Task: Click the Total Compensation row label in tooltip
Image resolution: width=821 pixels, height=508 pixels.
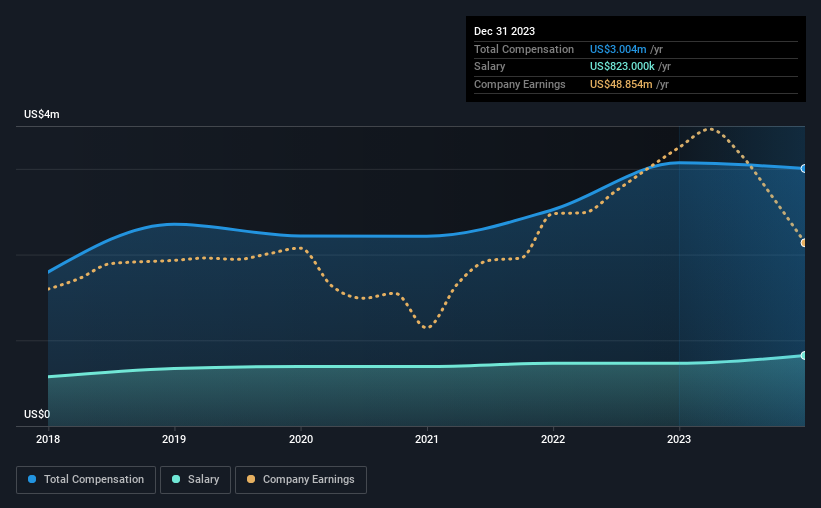Action: point(524,49)
